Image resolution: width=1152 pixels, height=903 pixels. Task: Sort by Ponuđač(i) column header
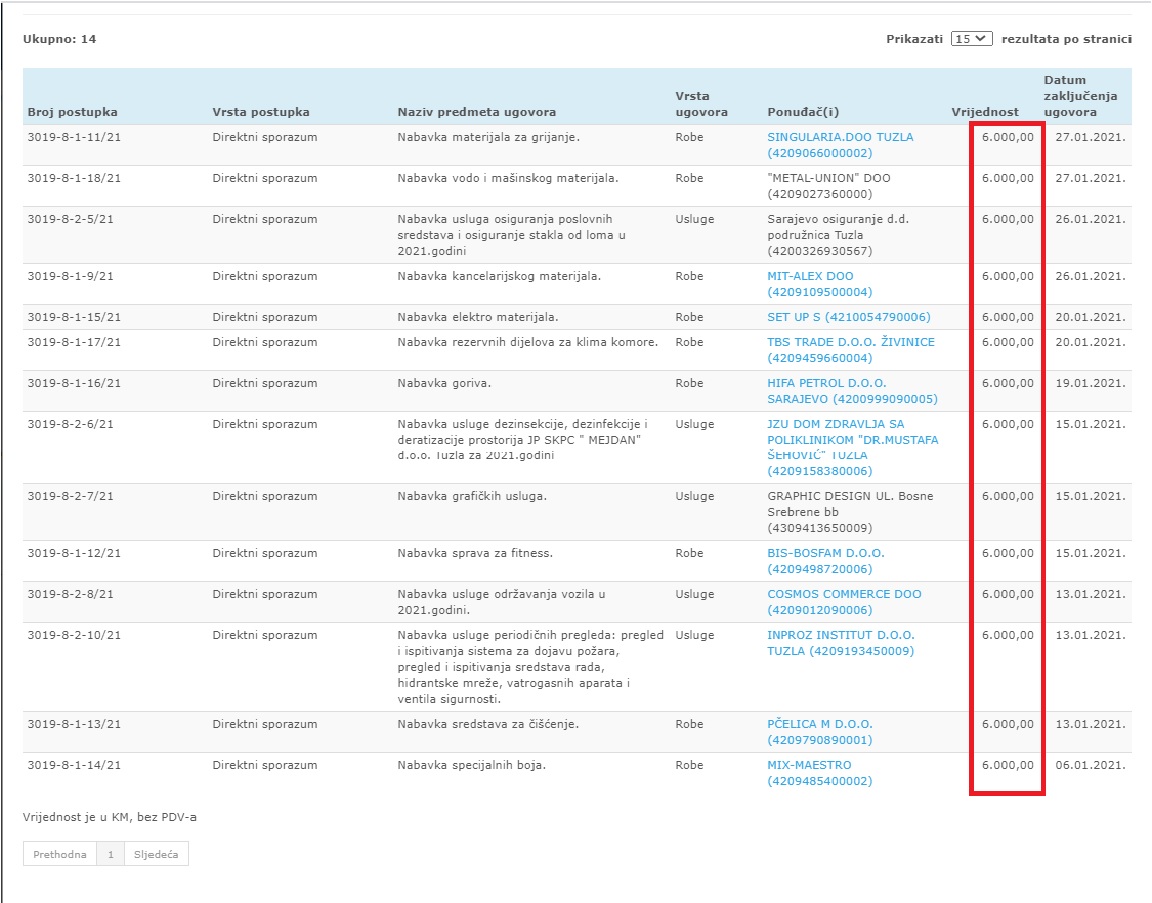[803, 112]
